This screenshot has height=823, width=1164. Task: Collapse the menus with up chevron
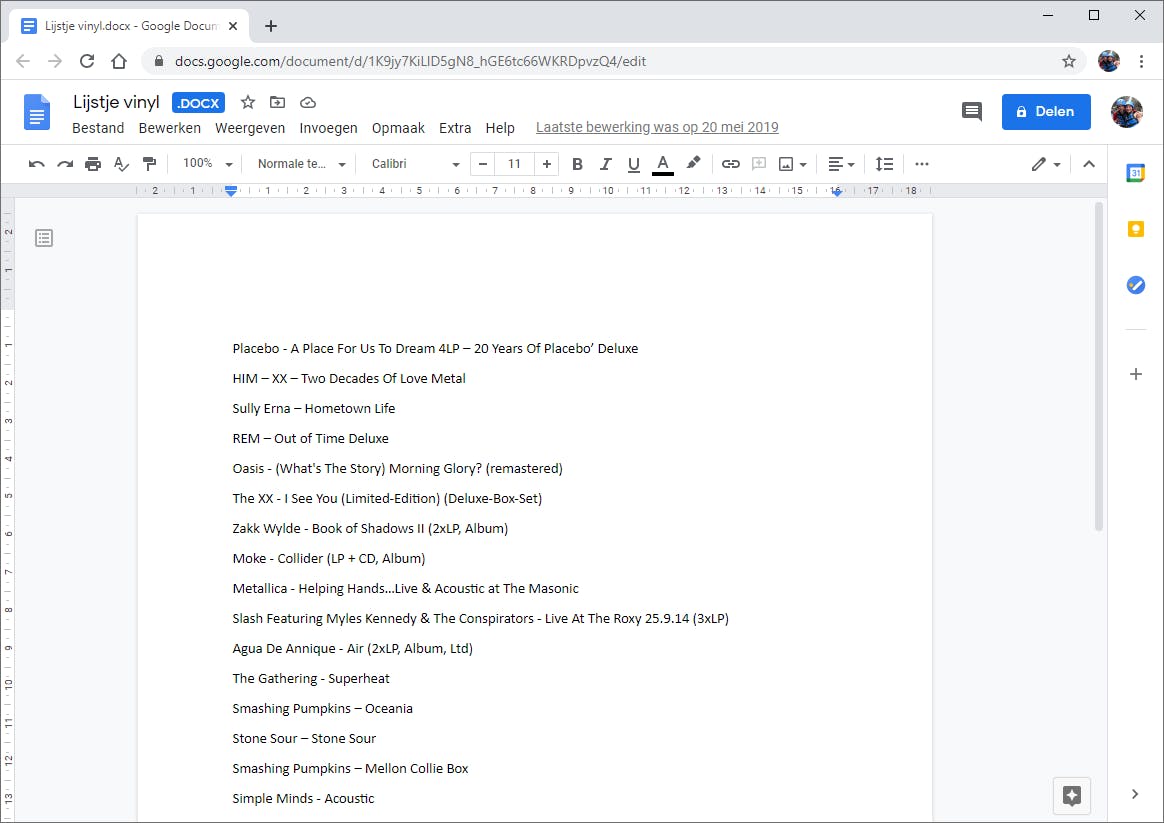point(1088,164)
